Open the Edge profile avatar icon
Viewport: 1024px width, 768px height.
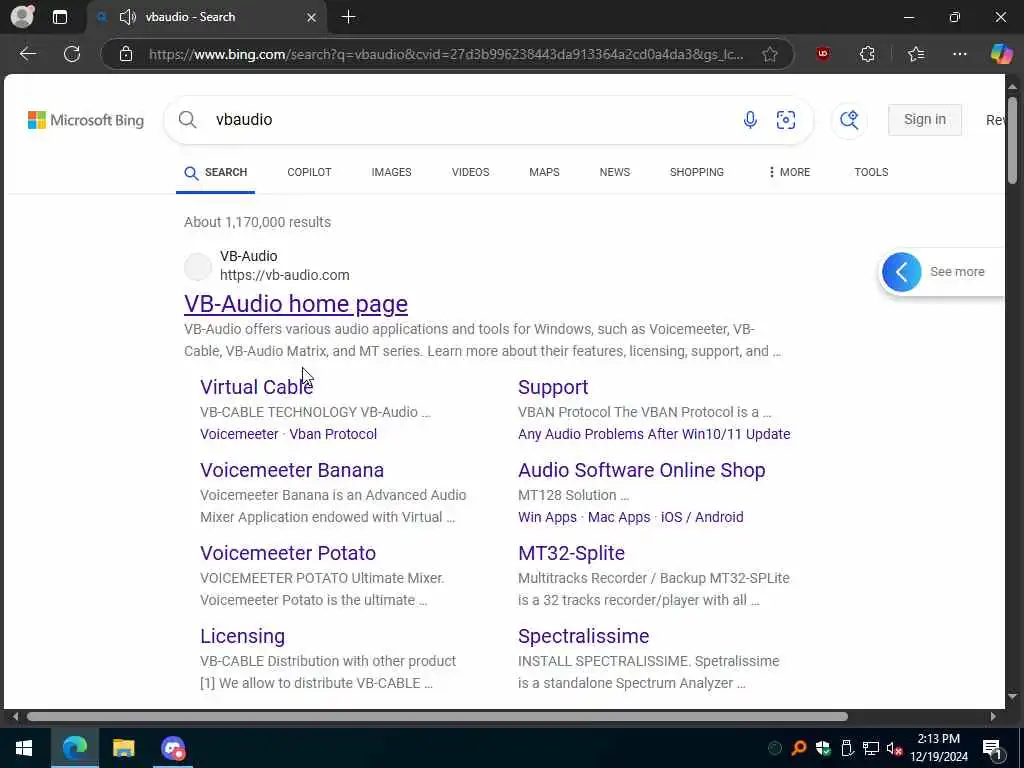tap(22, 16)
